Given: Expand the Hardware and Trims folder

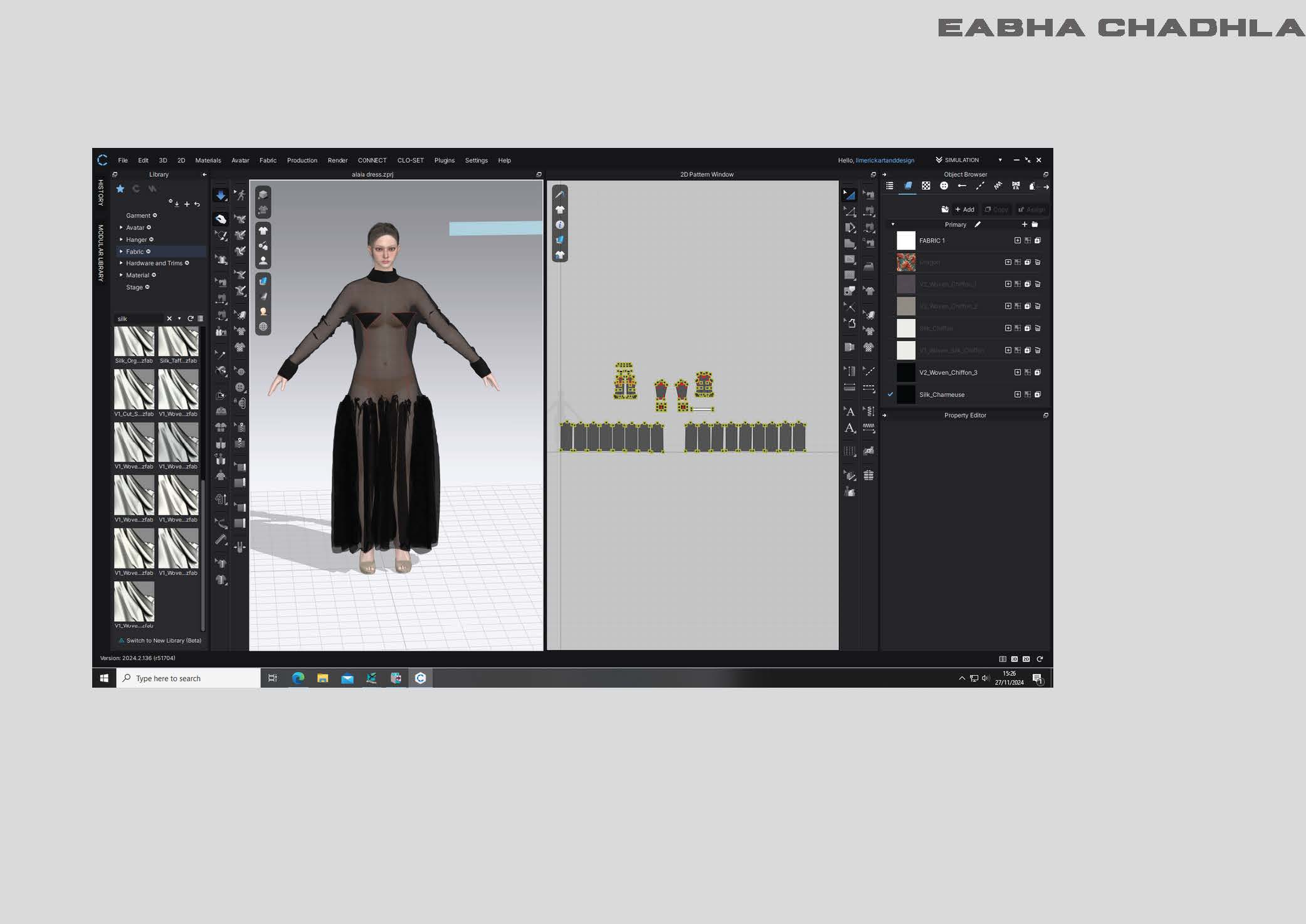Looking at the screenshot, I should pos(122,263).
